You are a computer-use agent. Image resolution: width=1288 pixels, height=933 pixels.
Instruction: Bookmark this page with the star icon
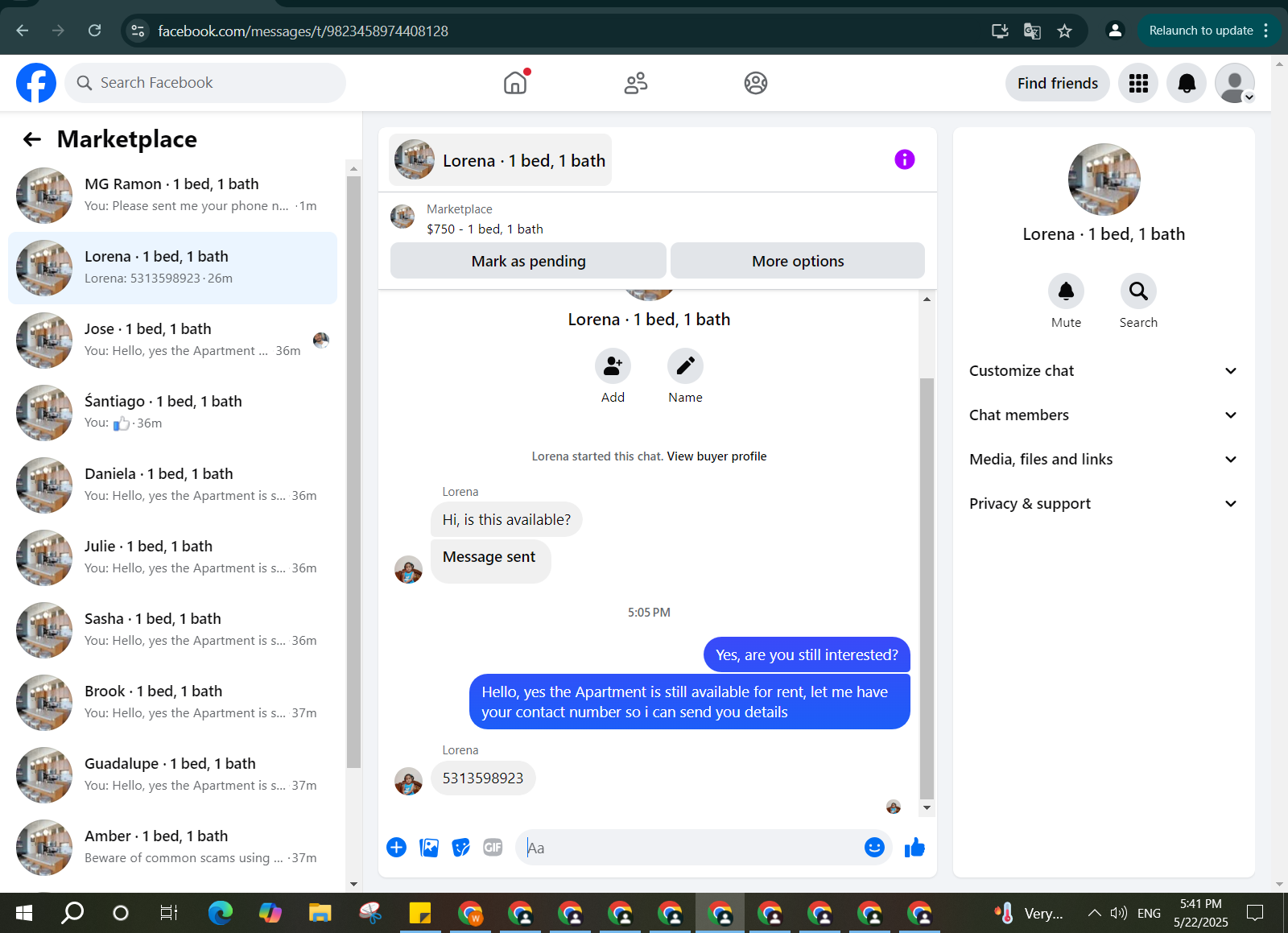coord(1064,31)
